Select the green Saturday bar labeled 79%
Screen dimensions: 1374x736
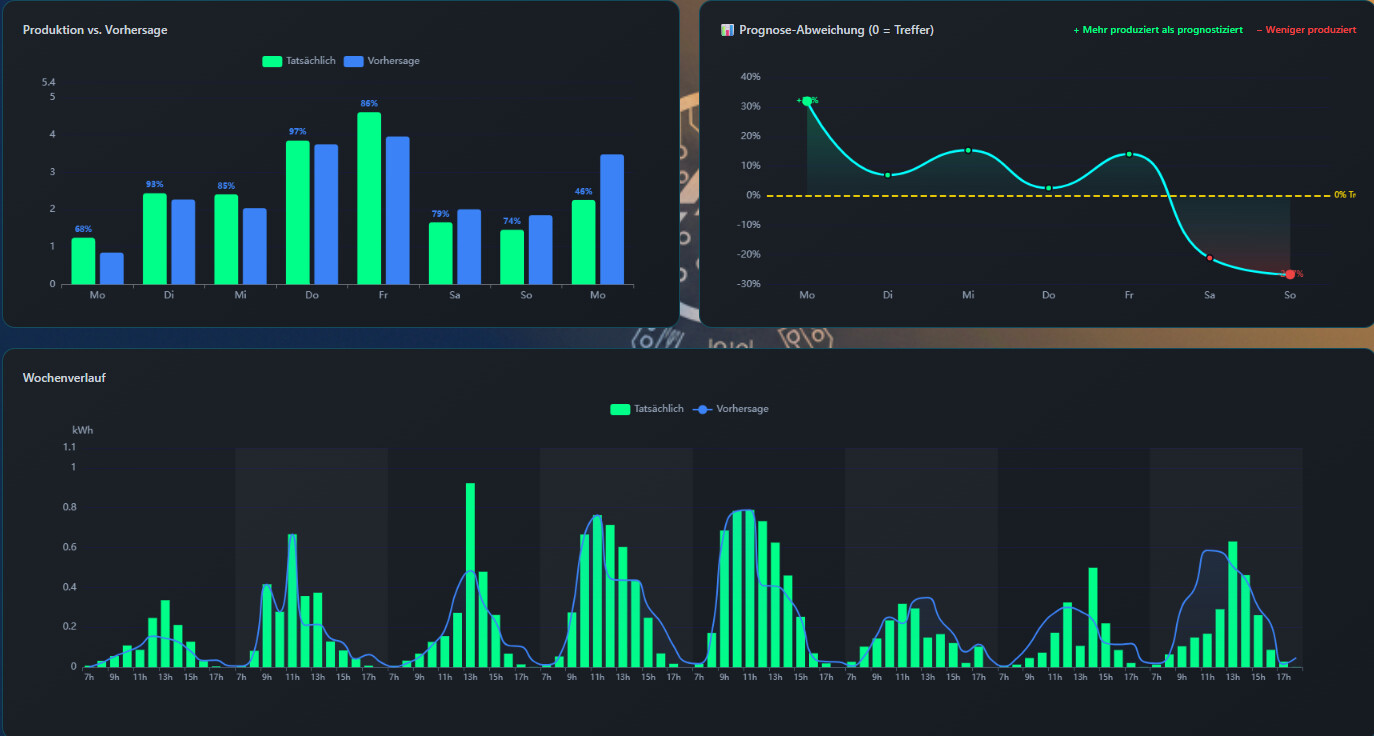point(441,253)
